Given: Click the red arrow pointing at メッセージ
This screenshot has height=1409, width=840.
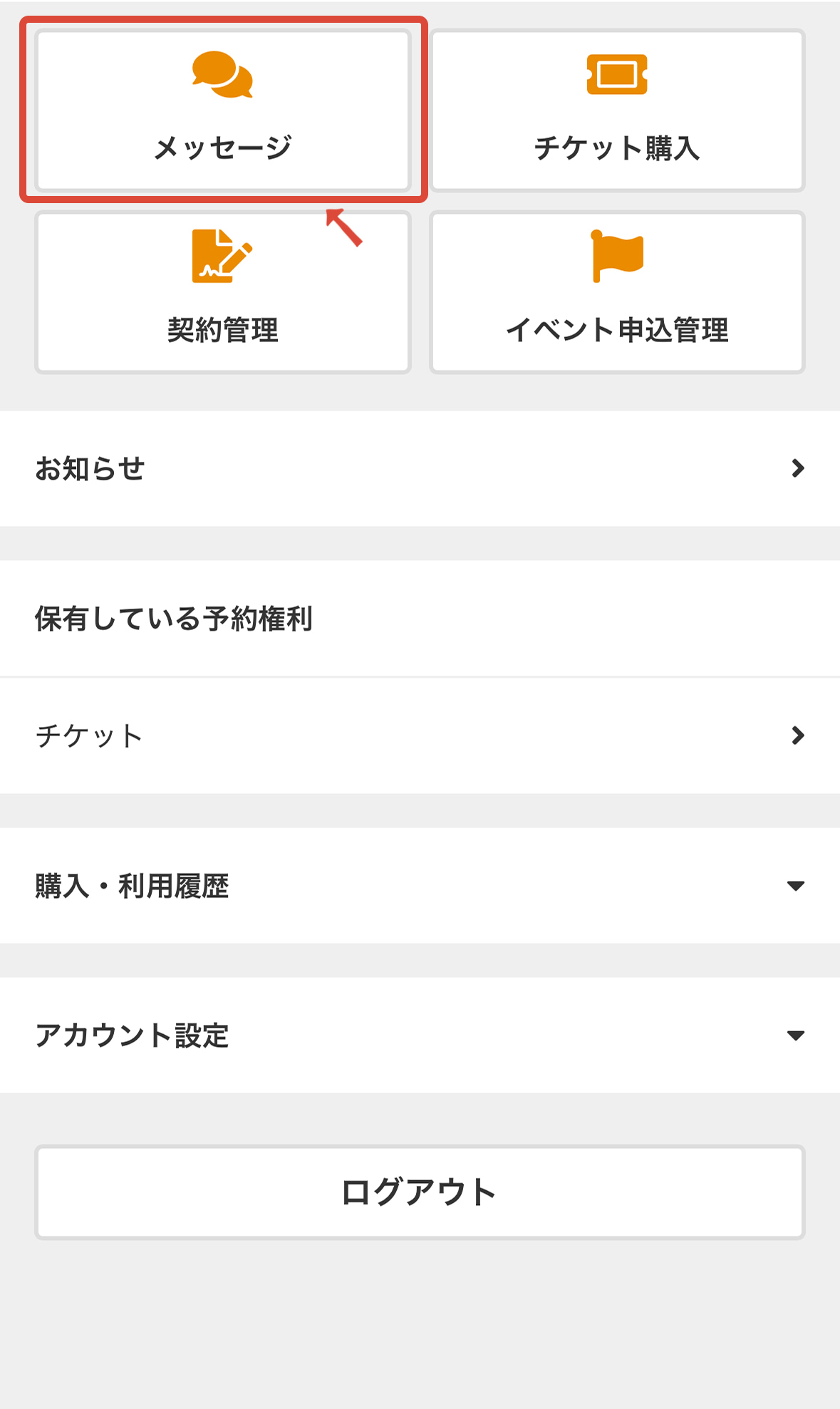Looking at the screenshot, I should (344, 227).
